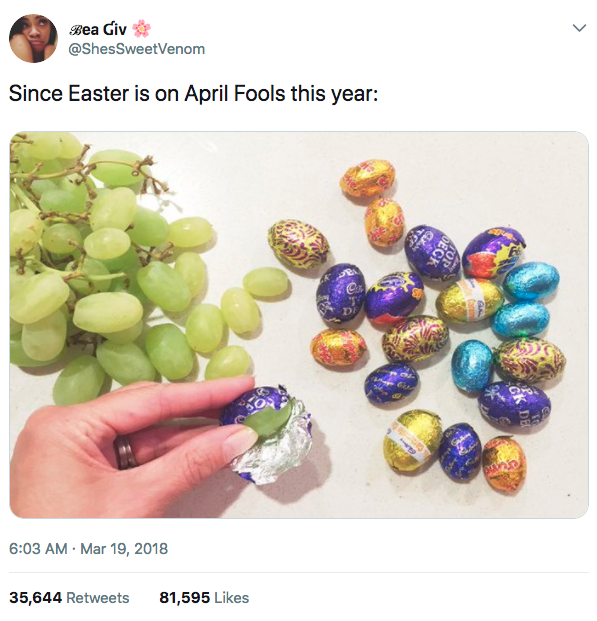Expand the tweet options chevron
Image resolution: width=597 pixels, height=621 pixels.
pyautogui.click(x=579, y=28)
